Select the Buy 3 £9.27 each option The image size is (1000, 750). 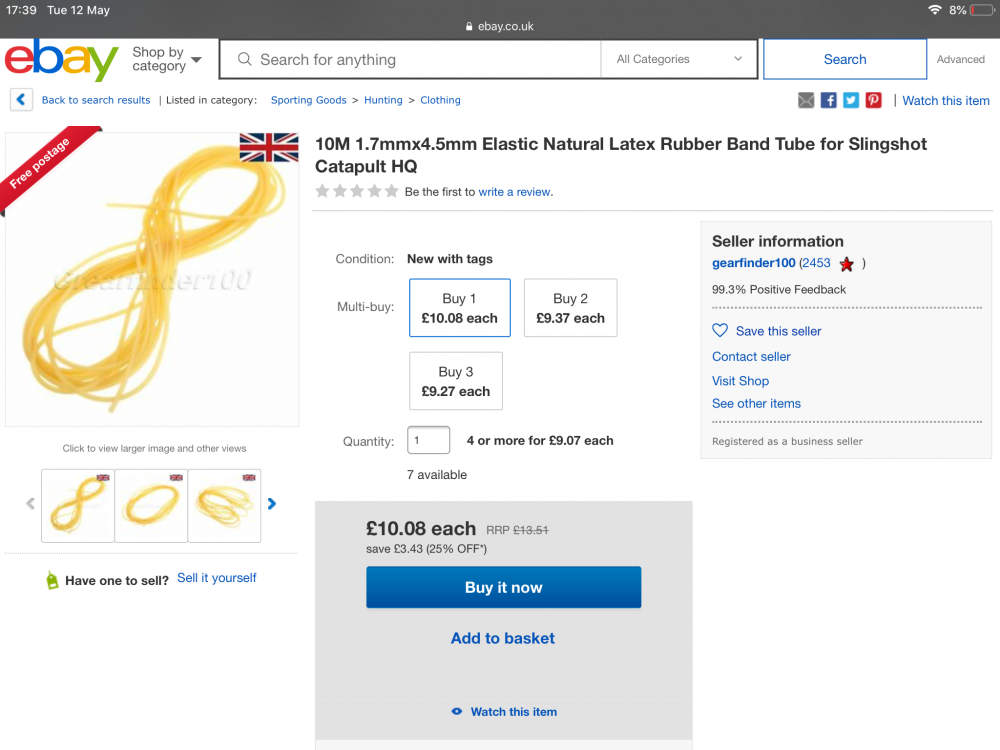pos(456,381)
